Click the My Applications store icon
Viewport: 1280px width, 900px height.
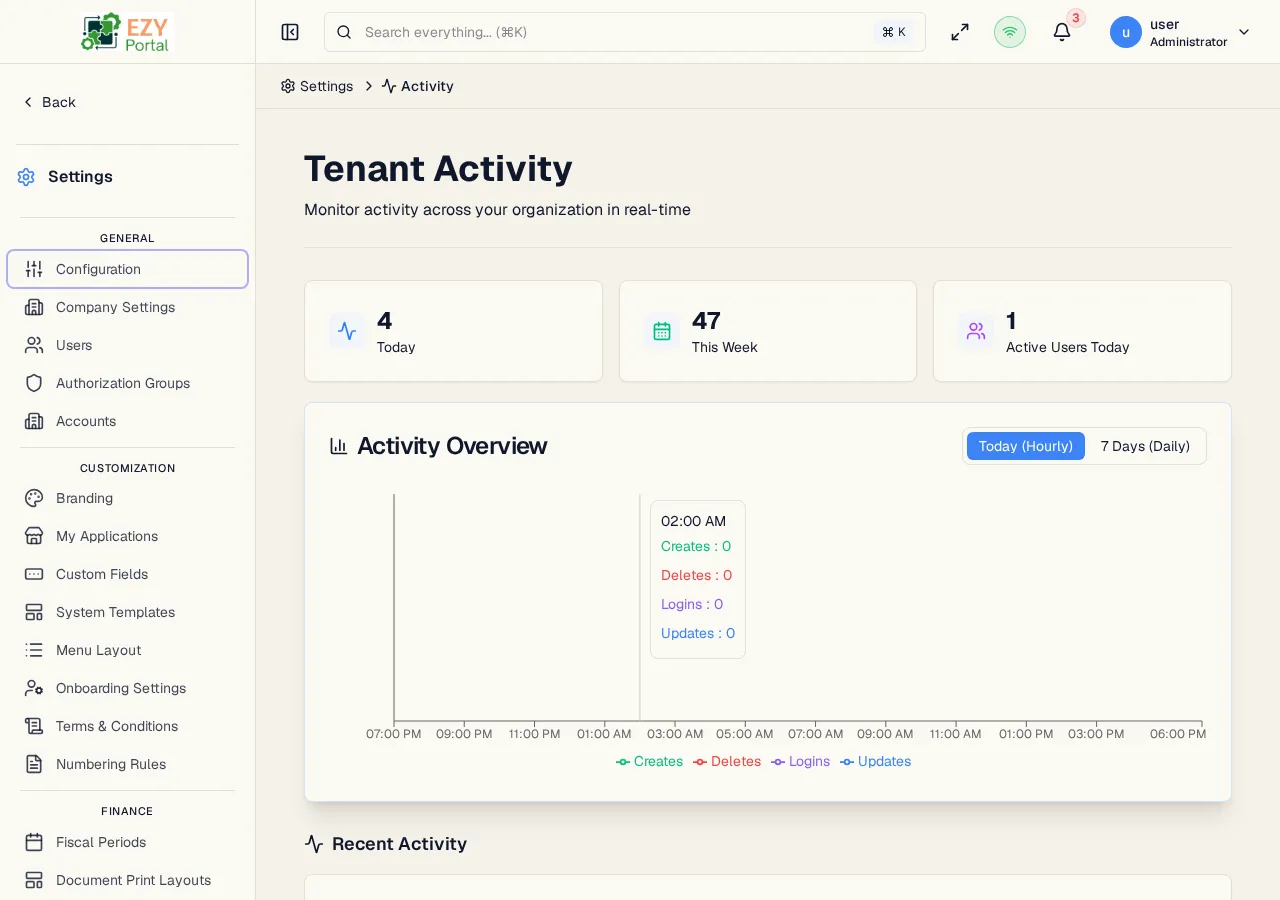(34, 536)
